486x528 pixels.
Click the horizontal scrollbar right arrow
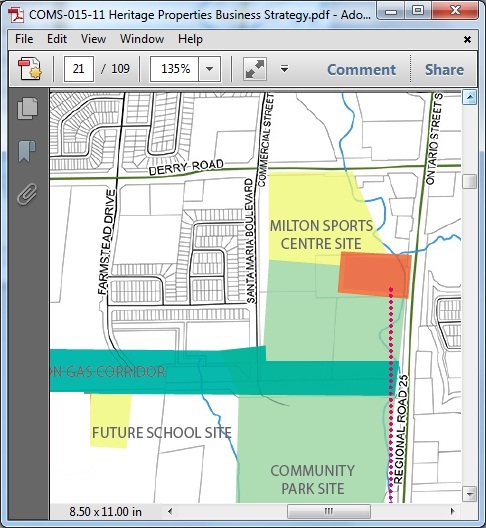453,512
